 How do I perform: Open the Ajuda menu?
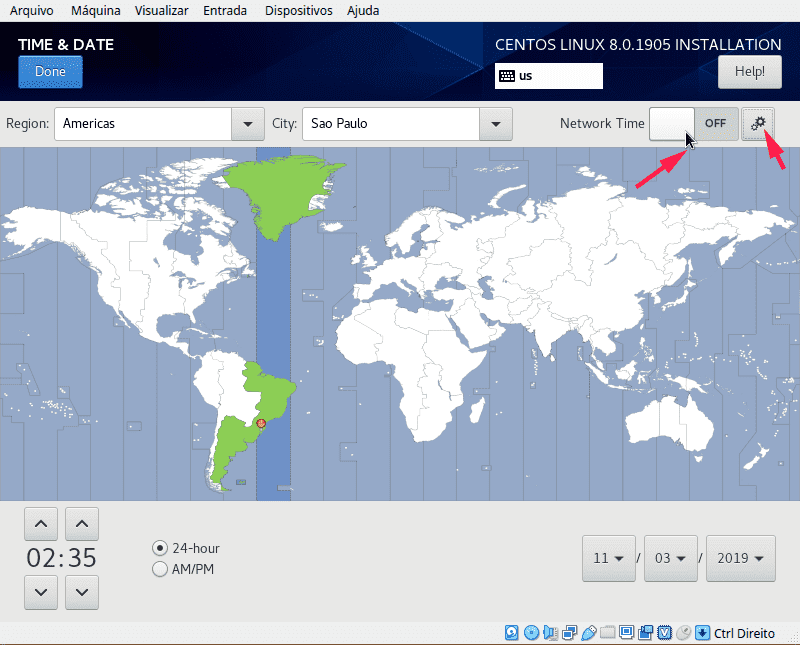coord(363,11)
